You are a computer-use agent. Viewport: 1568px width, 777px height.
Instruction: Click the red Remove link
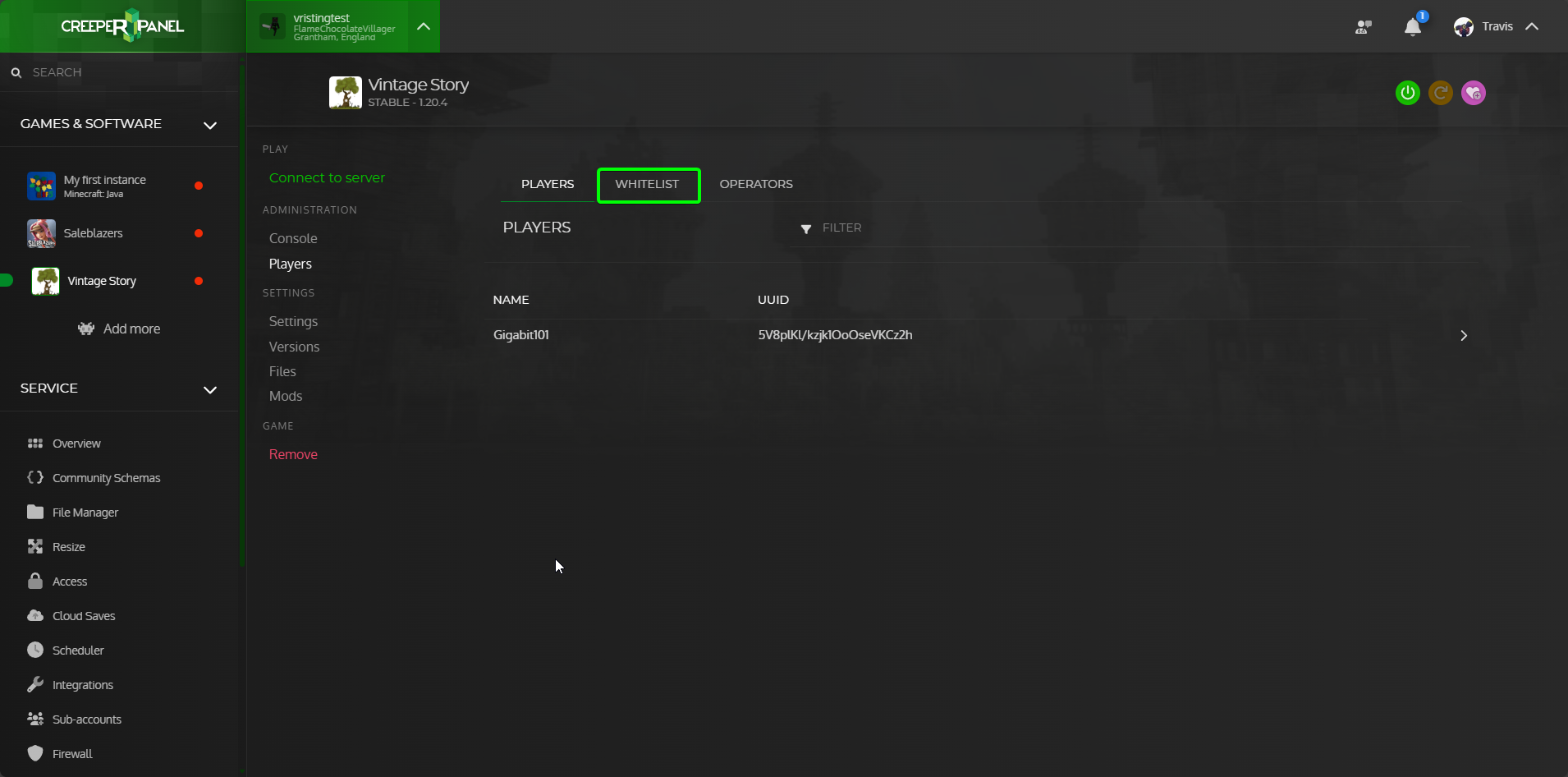pos(293,454)
